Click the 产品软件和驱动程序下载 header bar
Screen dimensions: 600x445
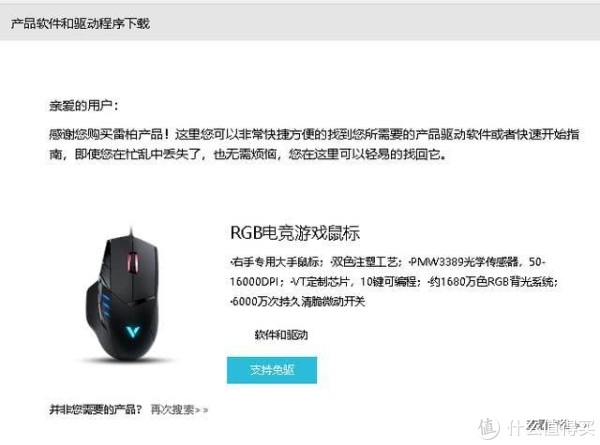click(x=300, y=23)
